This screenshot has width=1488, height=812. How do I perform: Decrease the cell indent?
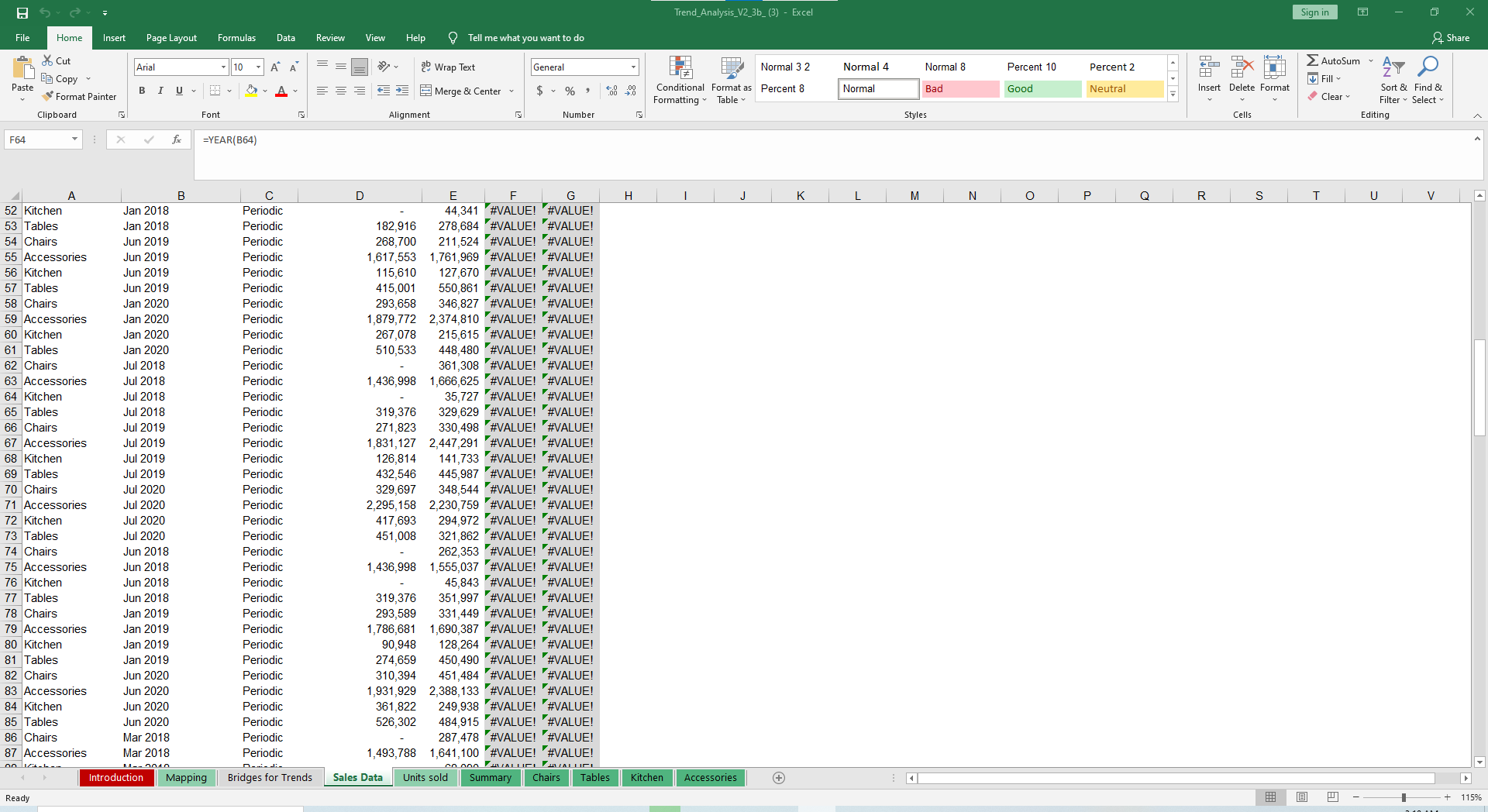click(384, 91)
